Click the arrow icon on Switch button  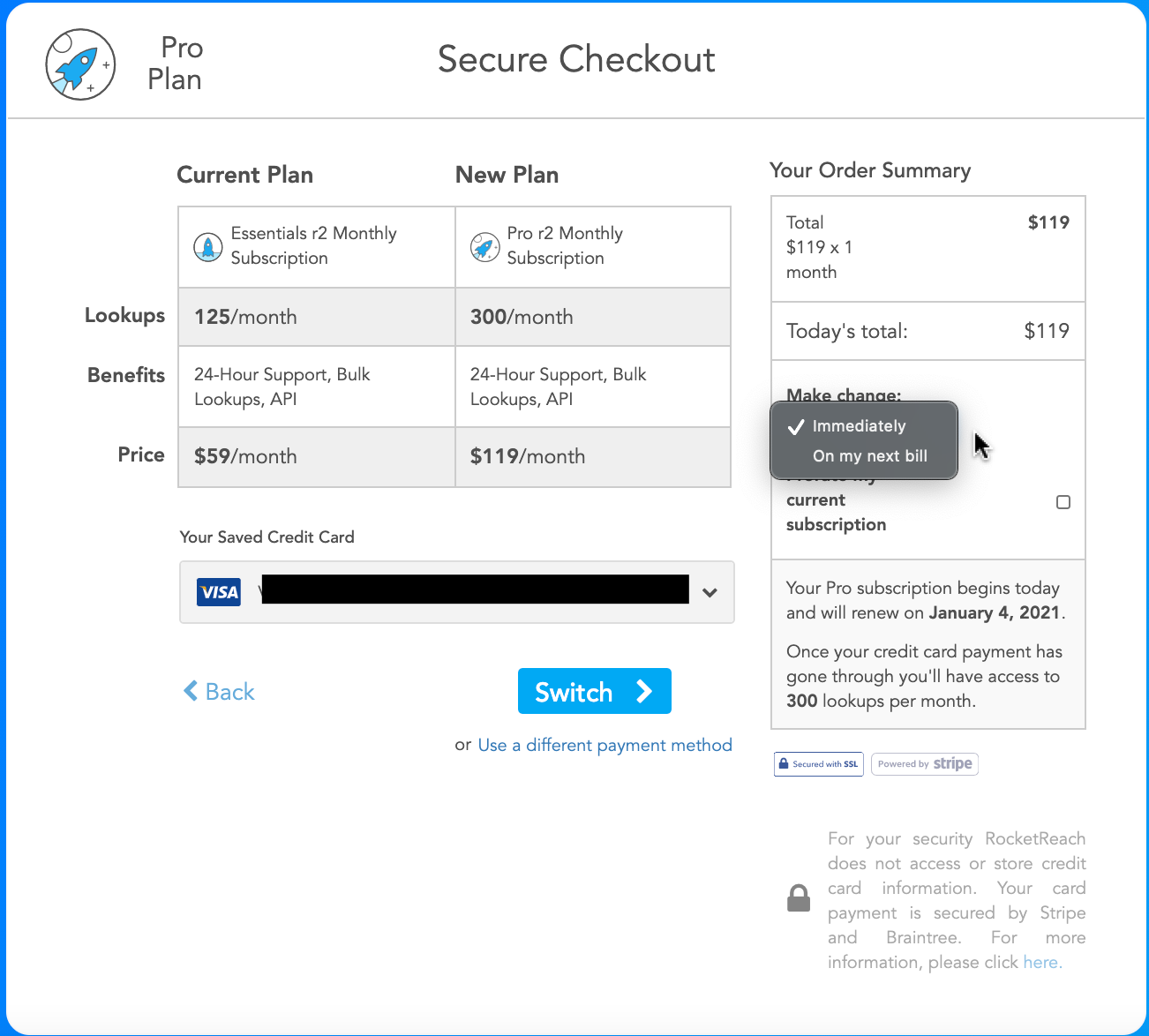click(644, 692)
